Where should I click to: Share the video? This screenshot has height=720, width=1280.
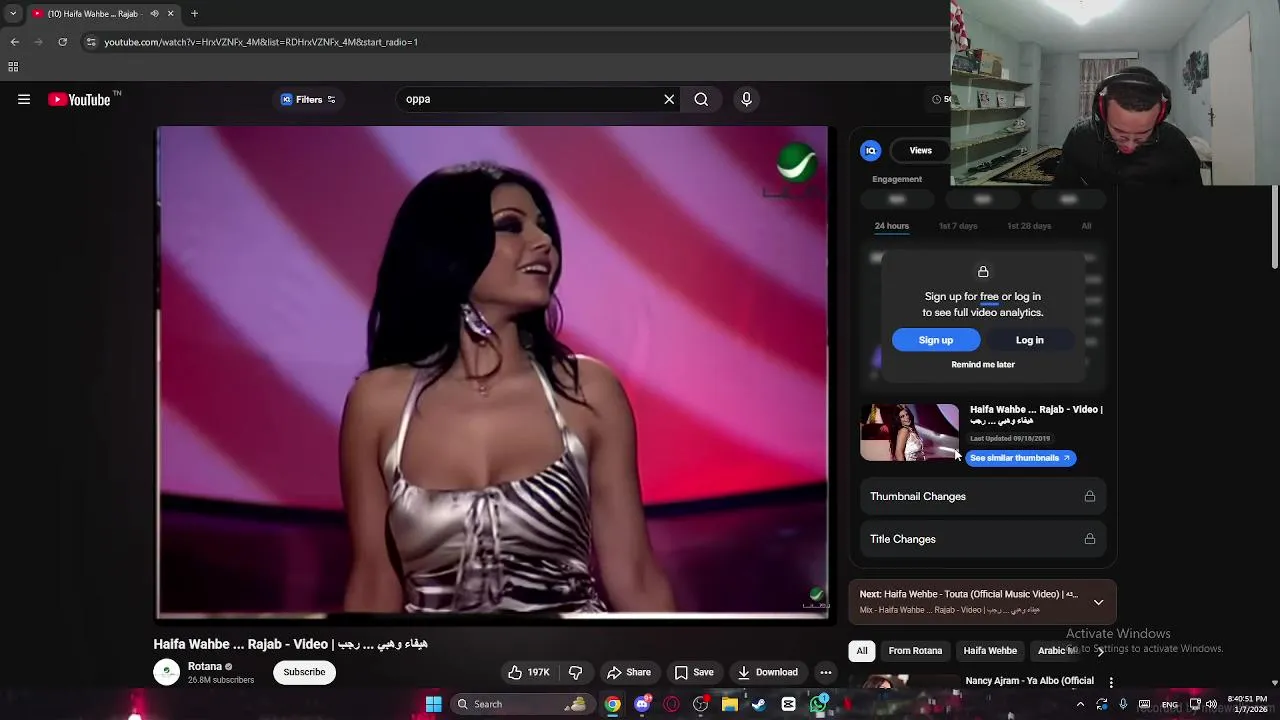click(629, 673)
